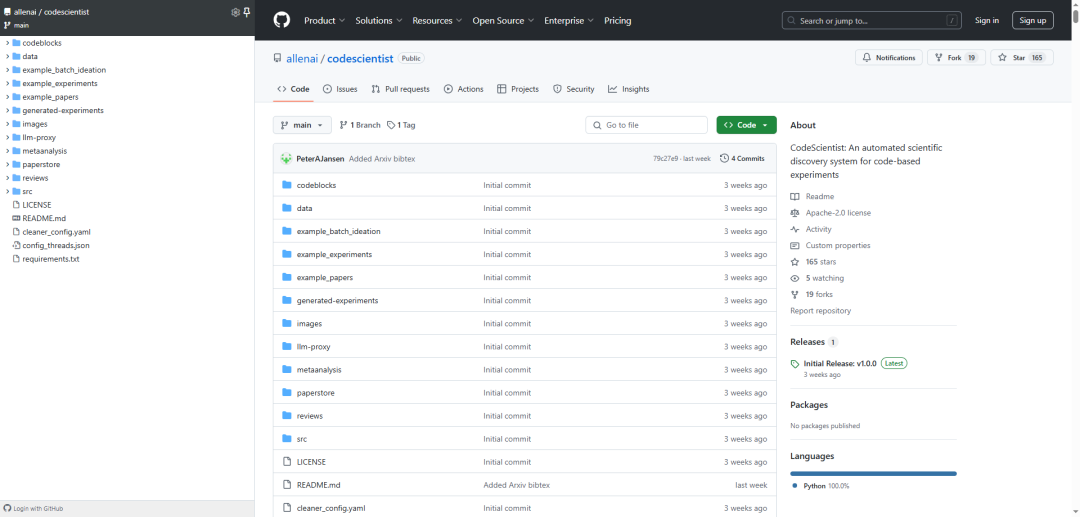Click the 79c27e9 commit hash
Image resolution: width=1080 pixels, height=517 pixels.
(665, 159)
